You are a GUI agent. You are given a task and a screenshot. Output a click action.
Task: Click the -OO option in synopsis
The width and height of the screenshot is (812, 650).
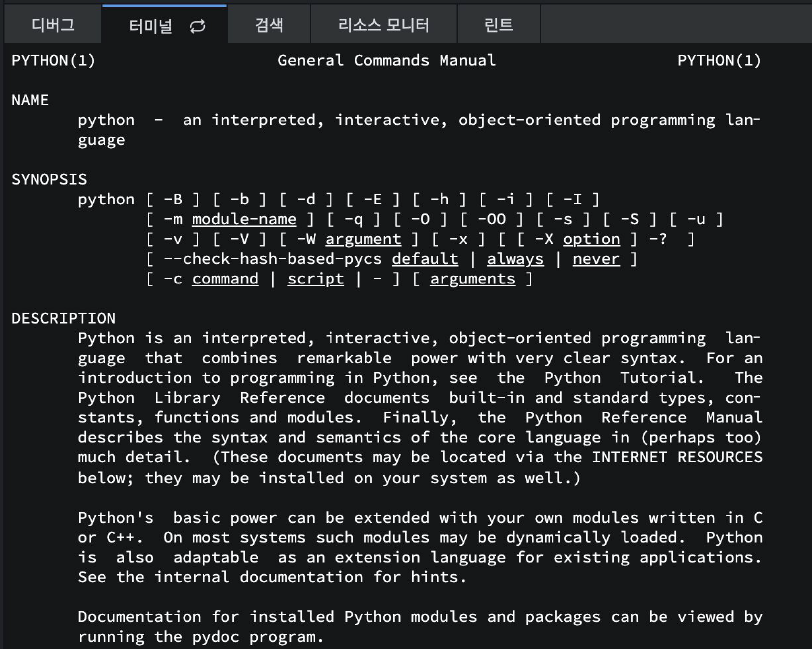[491, 219]
